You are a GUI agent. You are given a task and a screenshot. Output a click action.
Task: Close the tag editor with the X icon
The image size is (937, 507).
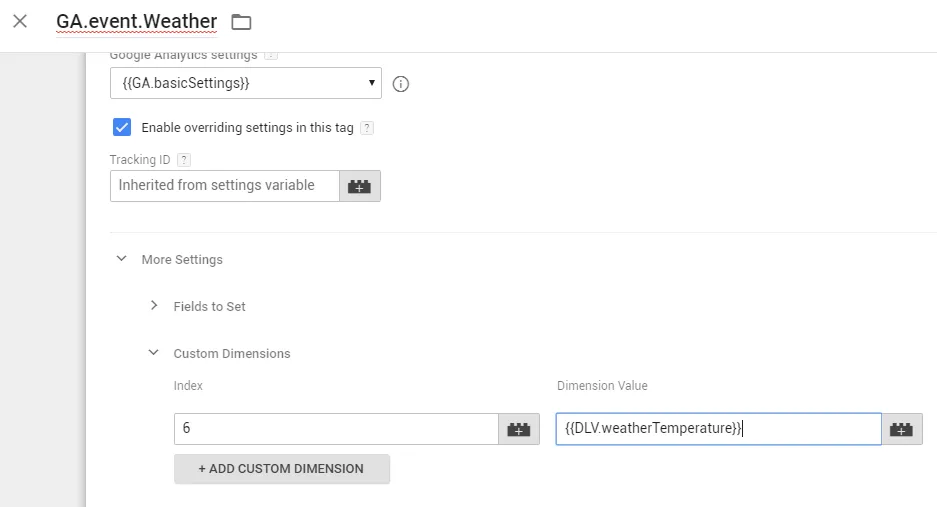[20, 22]
